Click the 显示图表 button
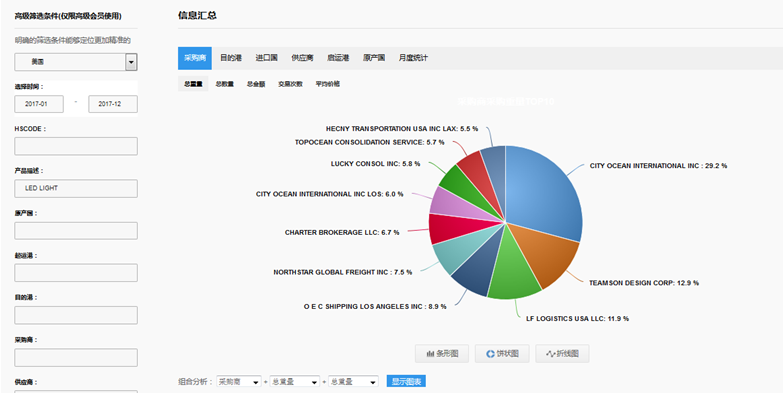 click(x=406, y=382)
